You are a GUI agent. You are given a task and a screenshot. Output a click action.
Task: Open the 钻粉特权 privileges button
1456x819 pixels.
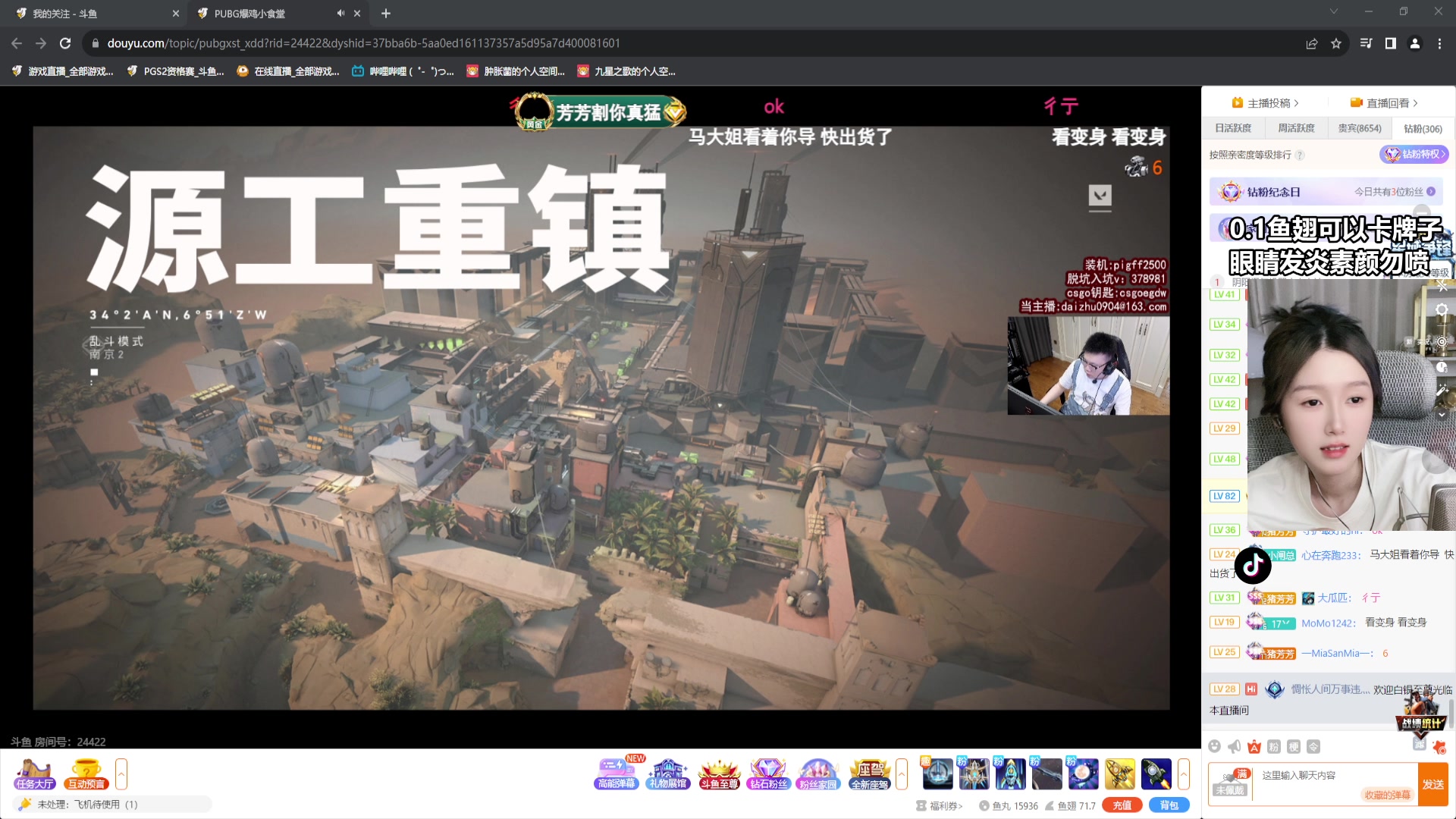(x=1414, y=154)
